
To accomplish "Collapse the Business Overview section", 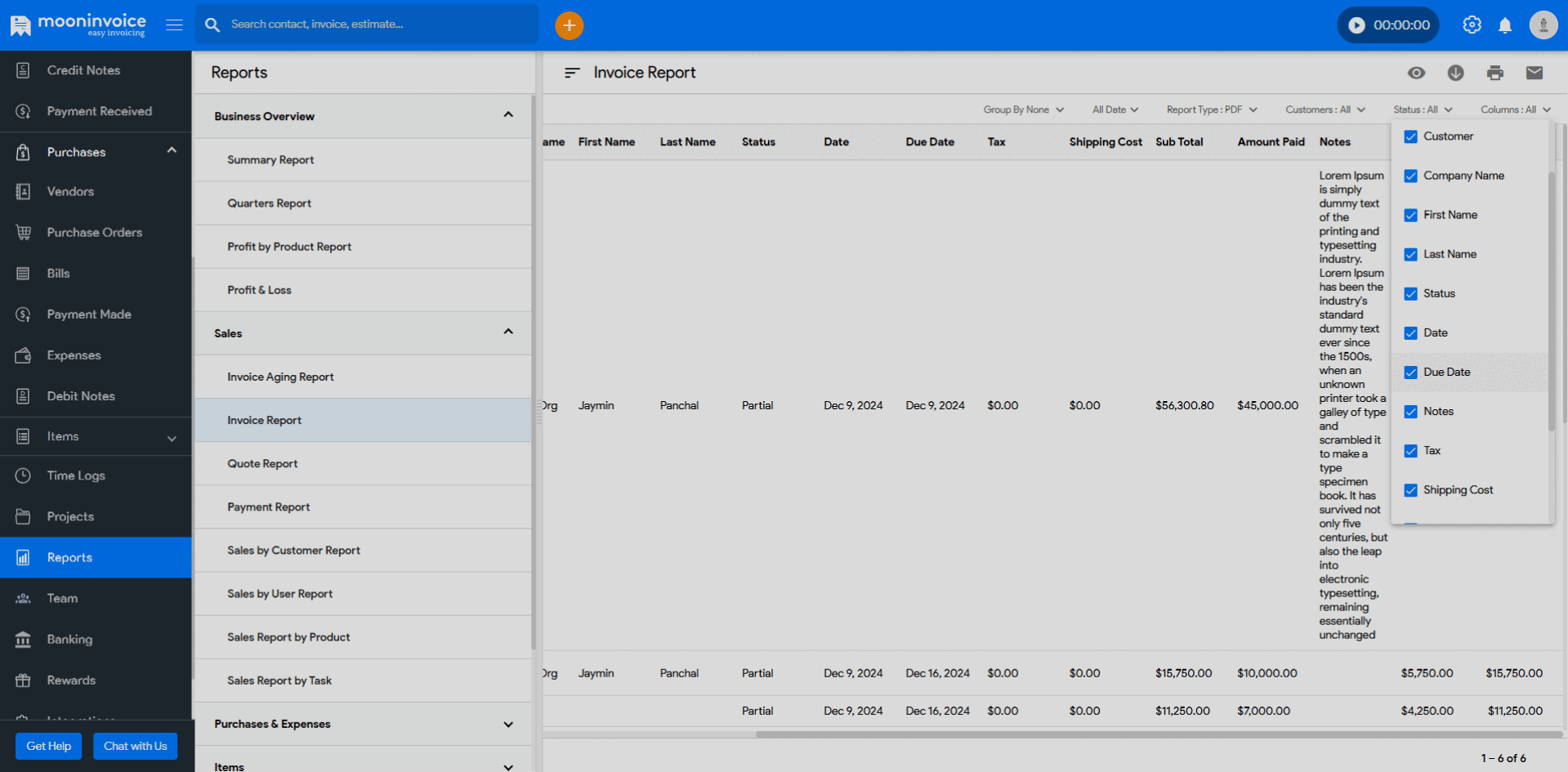I will pos(363,116).
